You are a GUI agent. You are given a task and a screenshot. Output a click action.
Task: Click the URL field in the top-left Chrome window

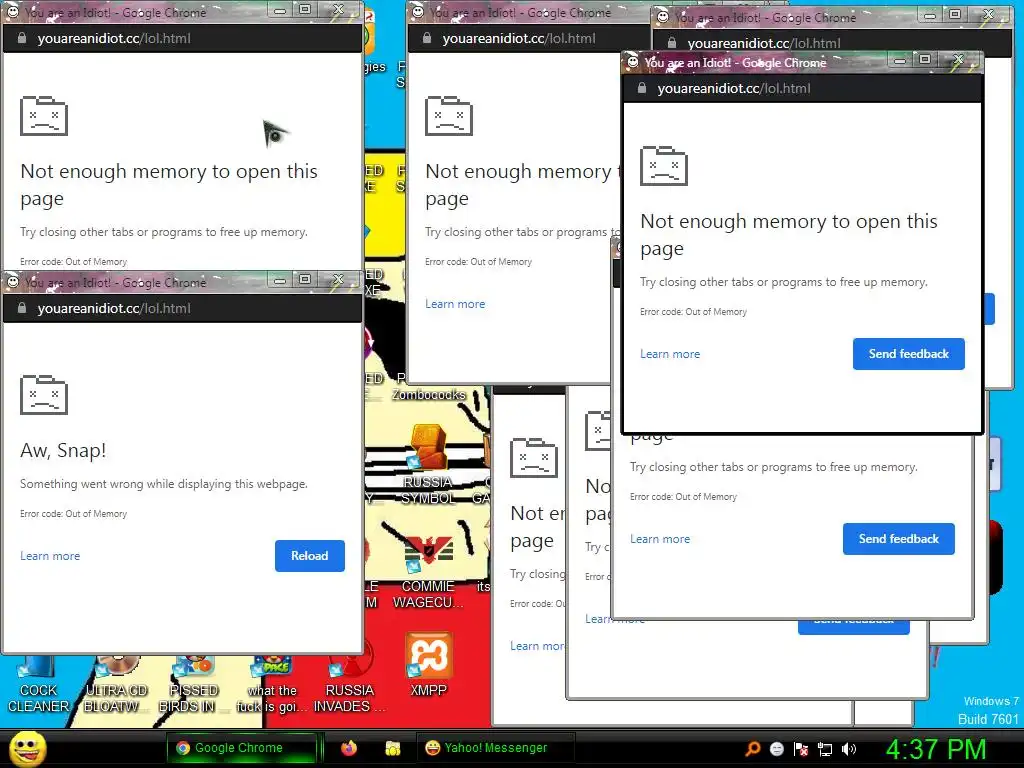(183, 38)
